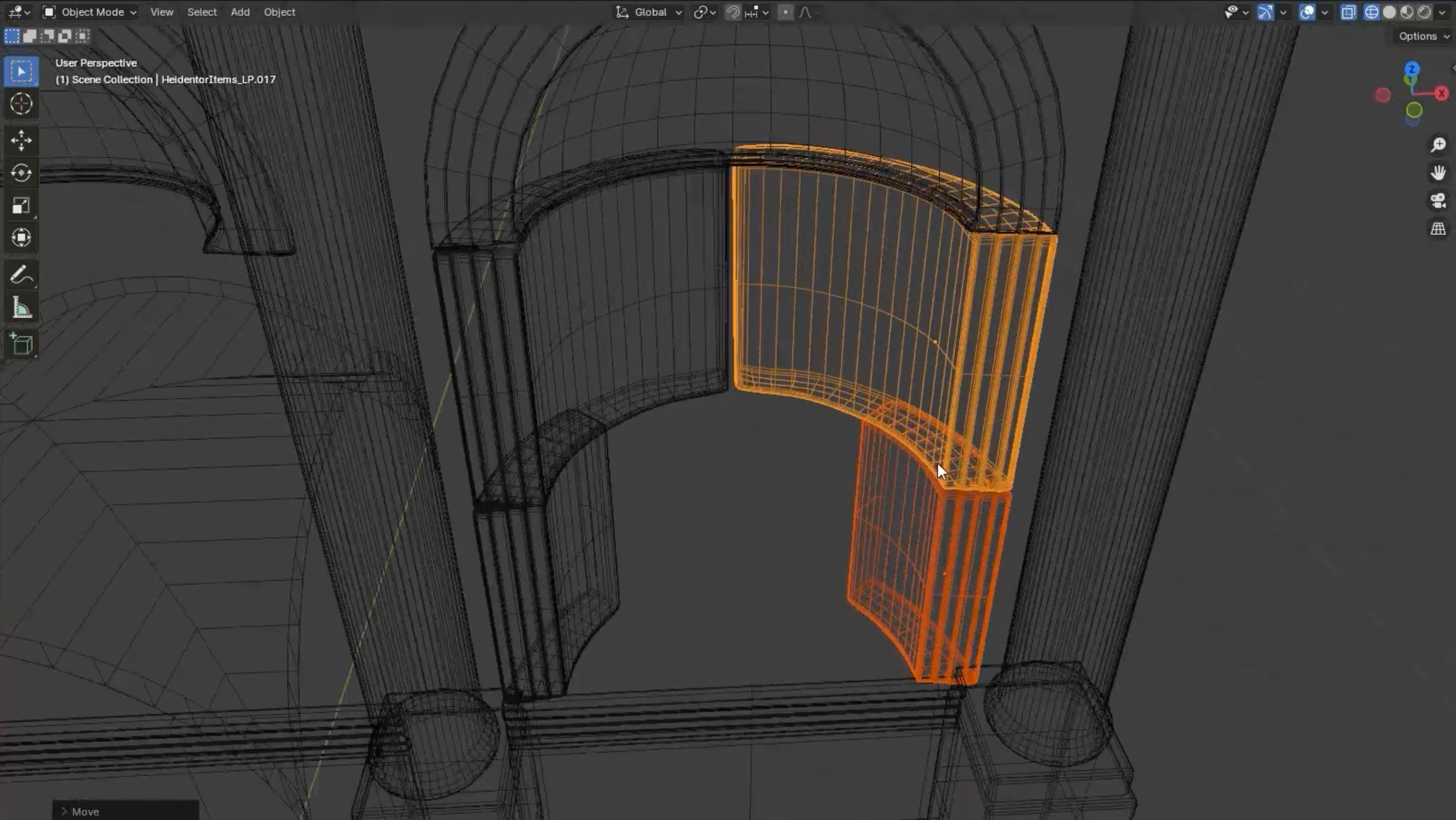Toggle X-ray display mode

pyautogui.click(x=1348, y=12)
